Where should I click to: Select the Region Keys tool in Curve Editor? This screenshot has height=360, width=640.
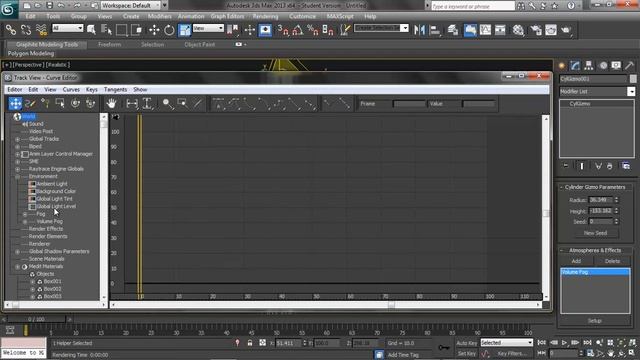pos(60,104)
